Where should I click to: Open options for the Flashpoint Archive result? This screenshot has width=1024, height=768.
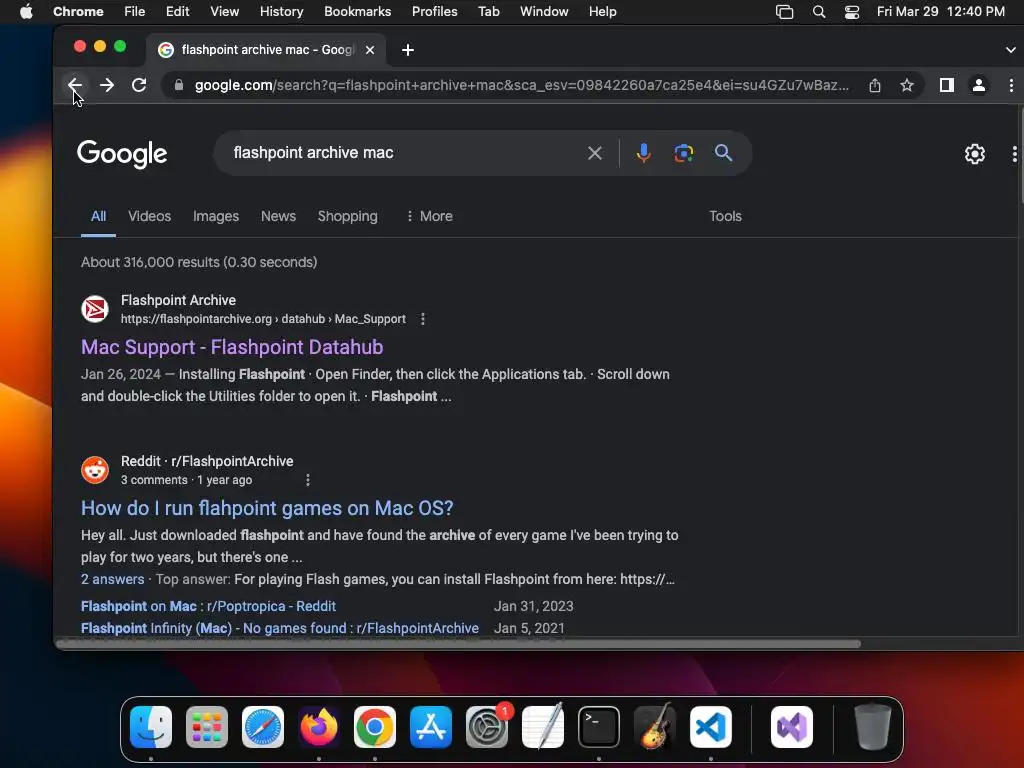[423, 319]
